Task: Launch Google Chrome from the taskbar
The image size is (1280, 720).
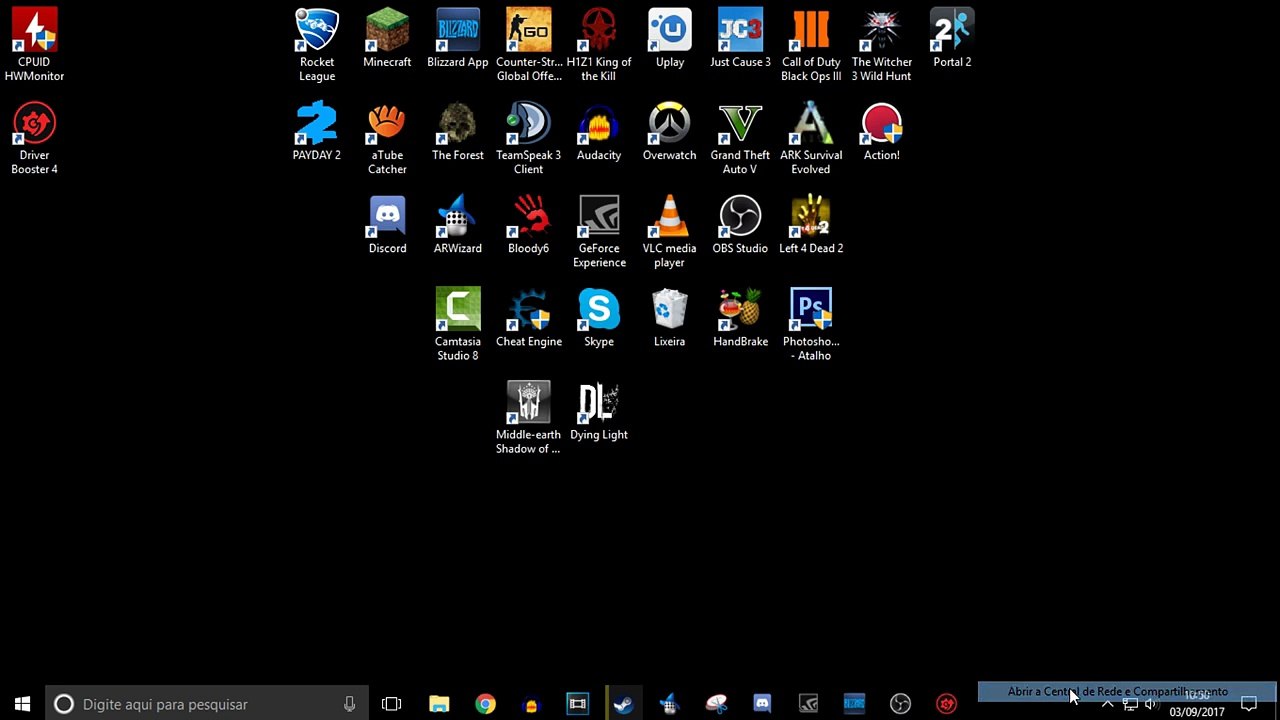Action: point(485,704)
